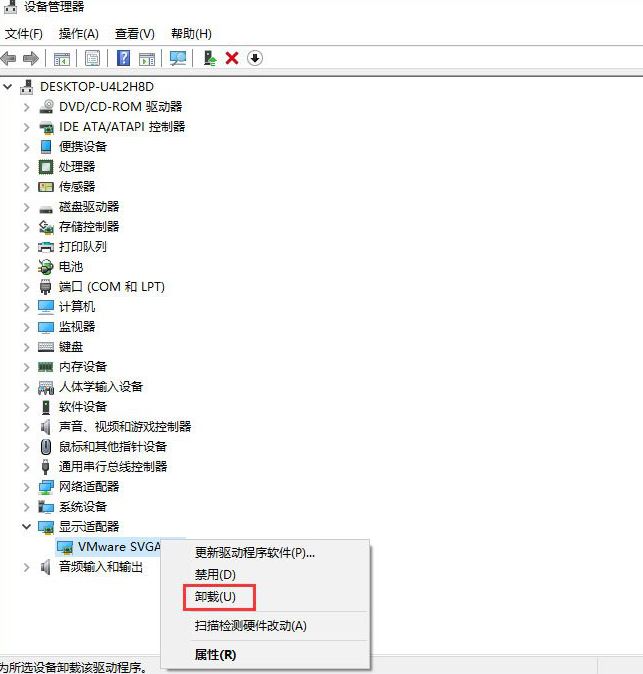Click the 声音、视频和游戏控制器 speaker icon

coord(46,426)
